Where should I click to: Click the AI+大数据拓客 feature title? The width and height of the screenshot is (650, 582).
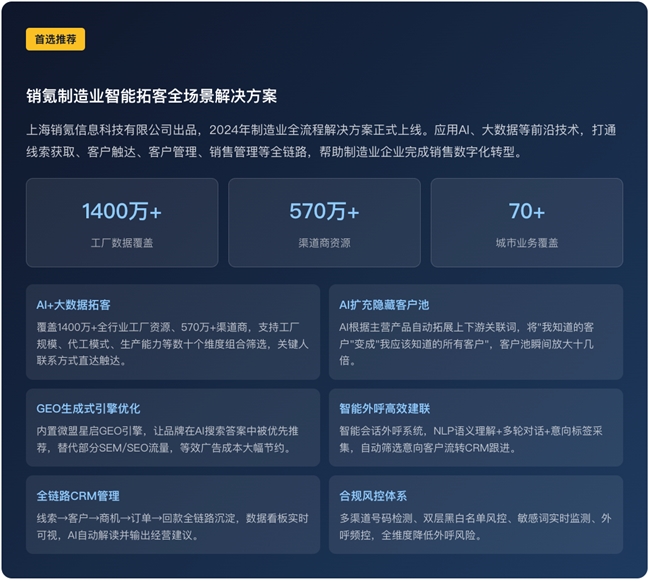tap(73, 305)
